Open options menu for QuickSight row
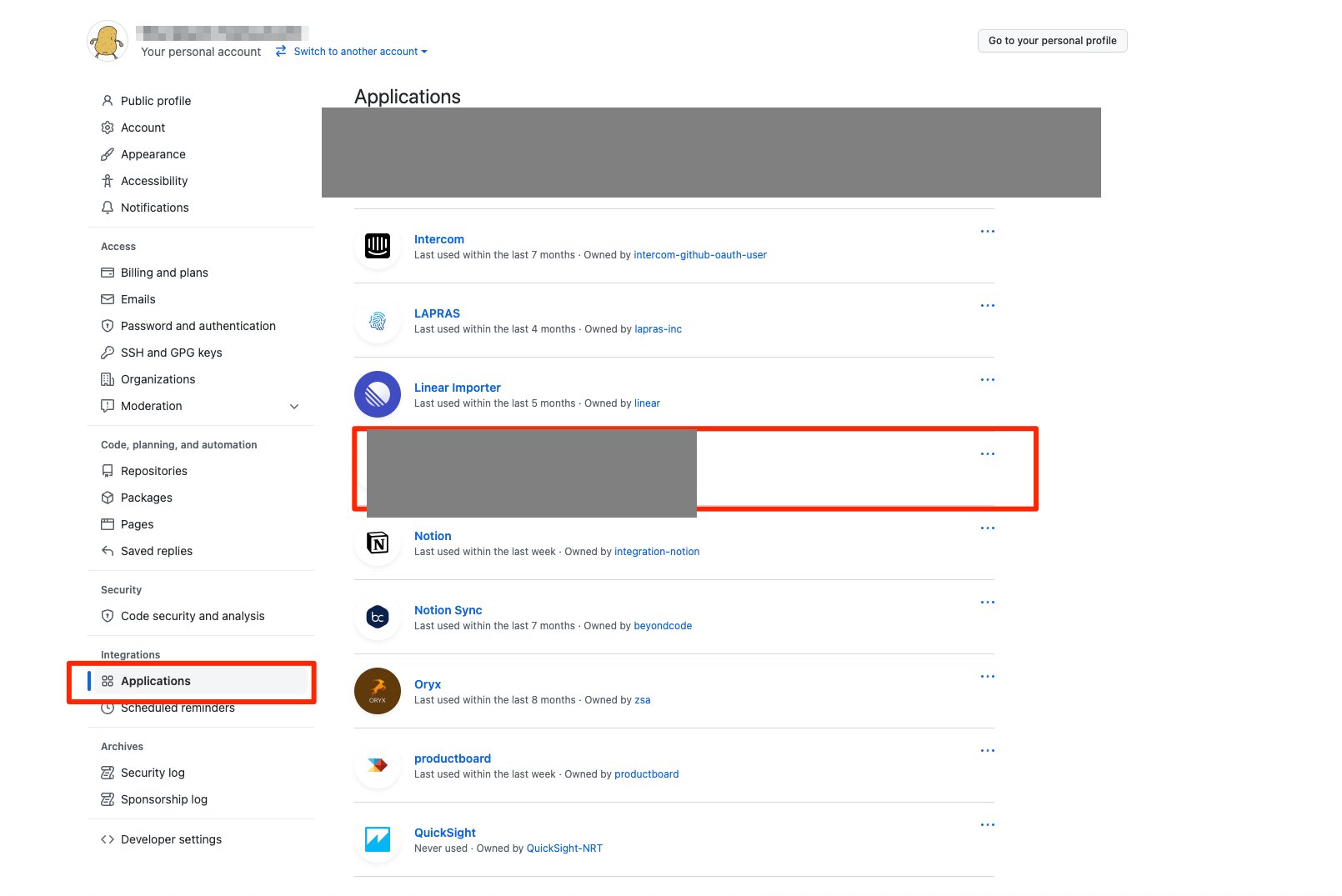1342x896 pixels. 988,825
